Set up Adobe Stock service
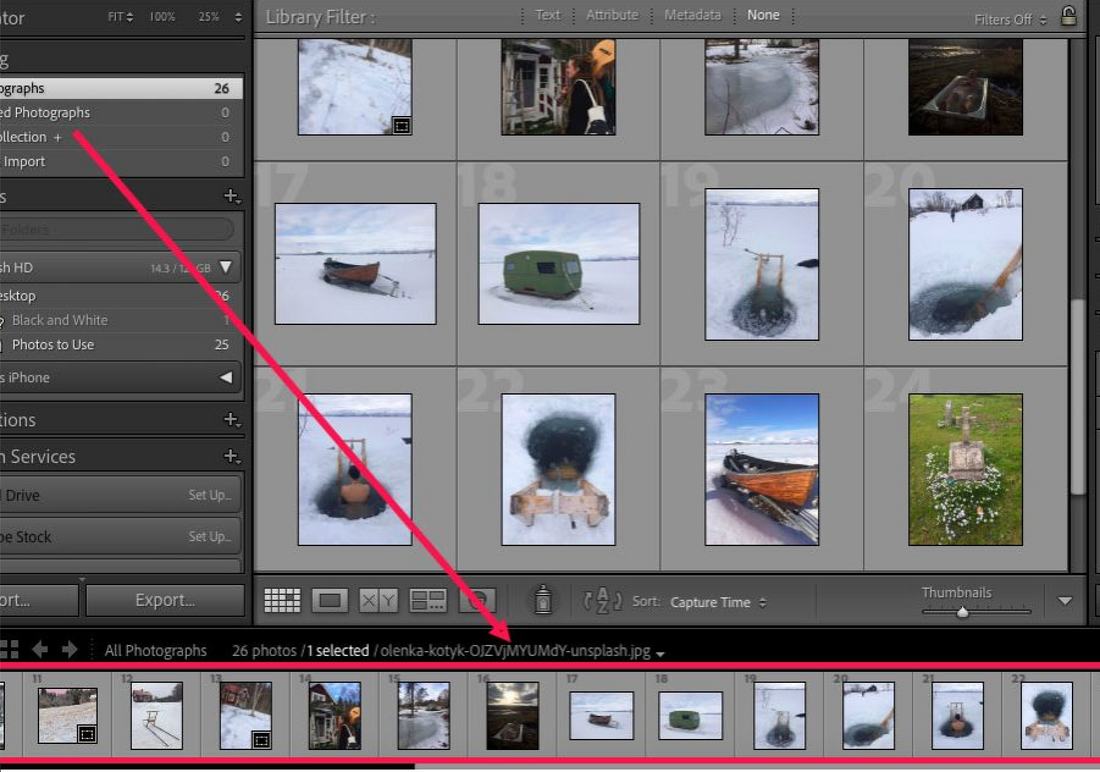1100x772 pixels. tap(209, 536)
